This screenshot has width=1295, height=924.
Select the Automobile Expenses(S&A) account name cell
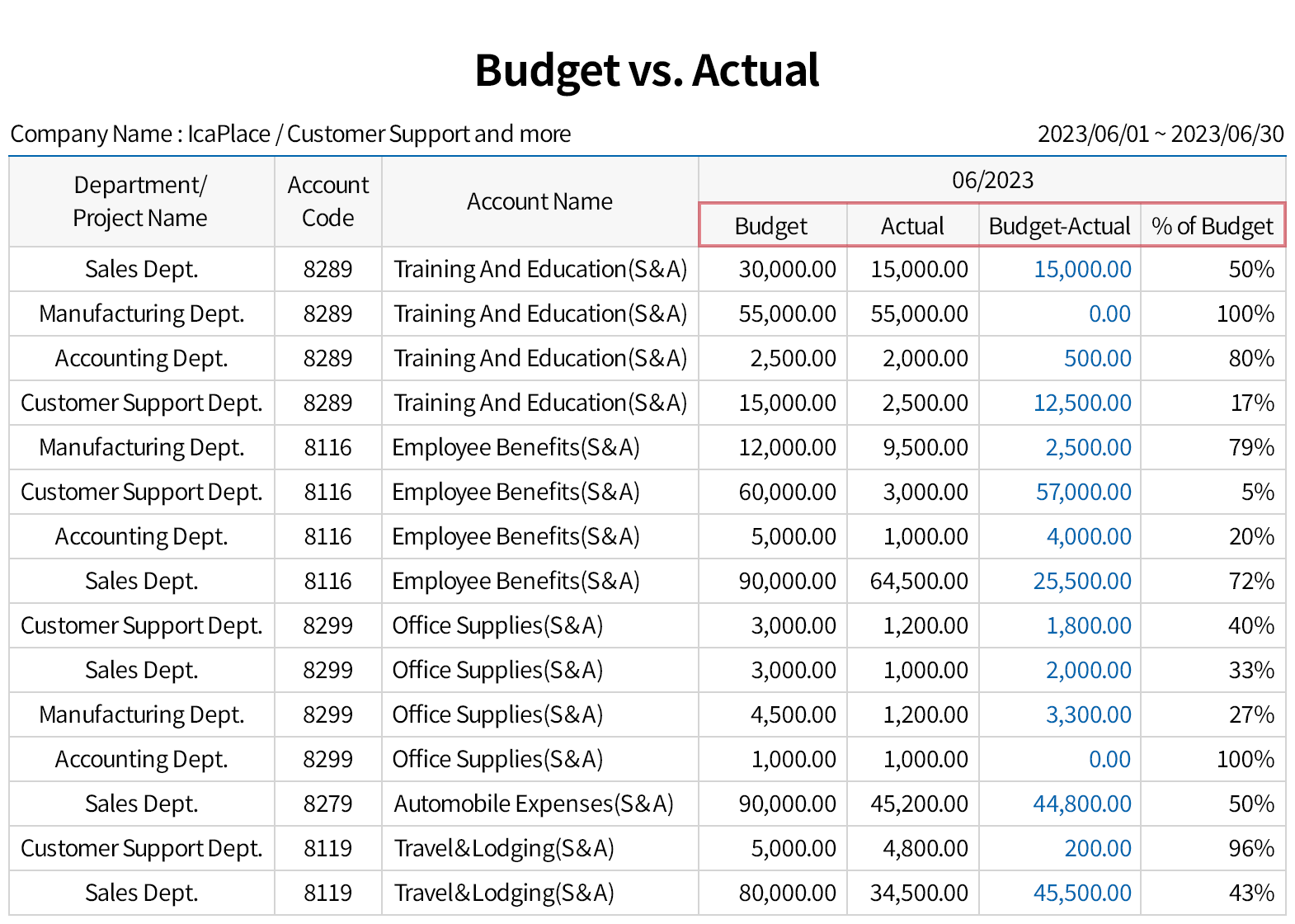pyautogui.click(x=534, y=804)
